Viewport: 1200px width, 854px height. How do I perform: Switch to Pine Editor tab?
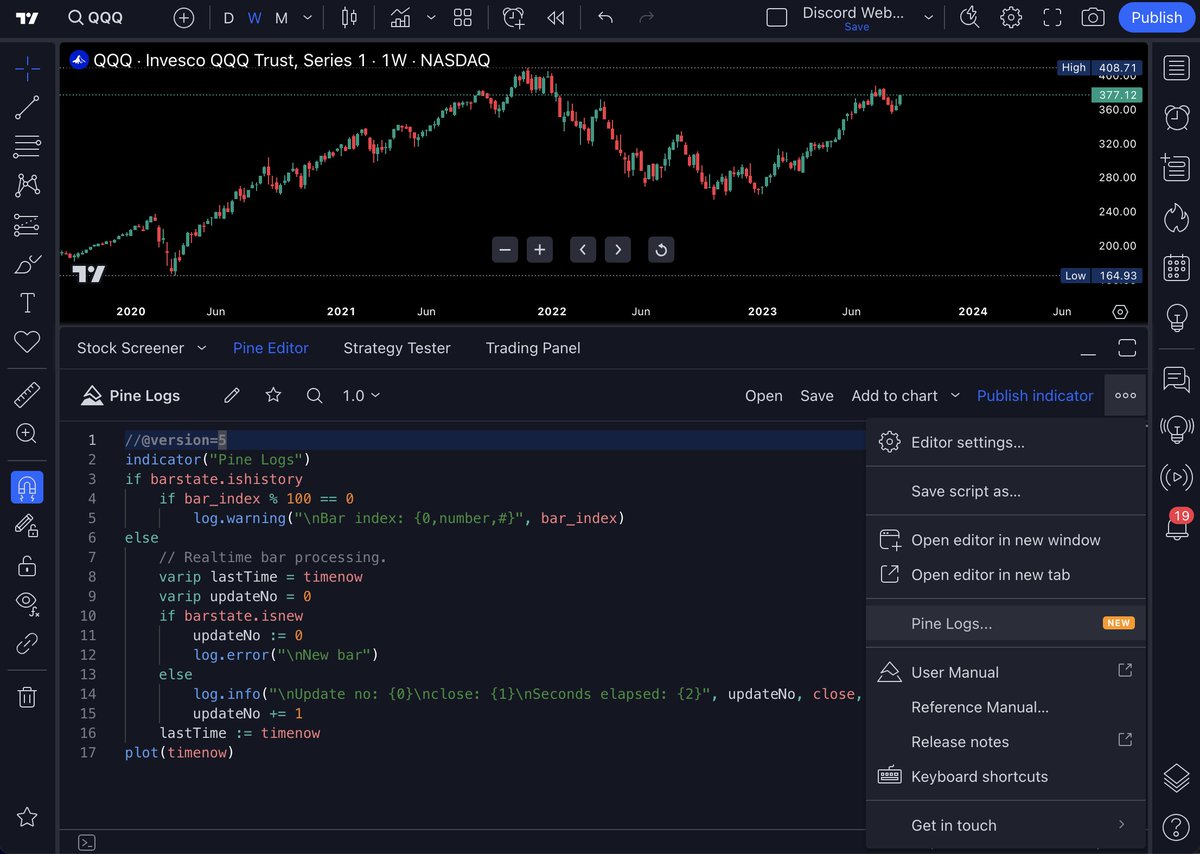coord(270,348)
